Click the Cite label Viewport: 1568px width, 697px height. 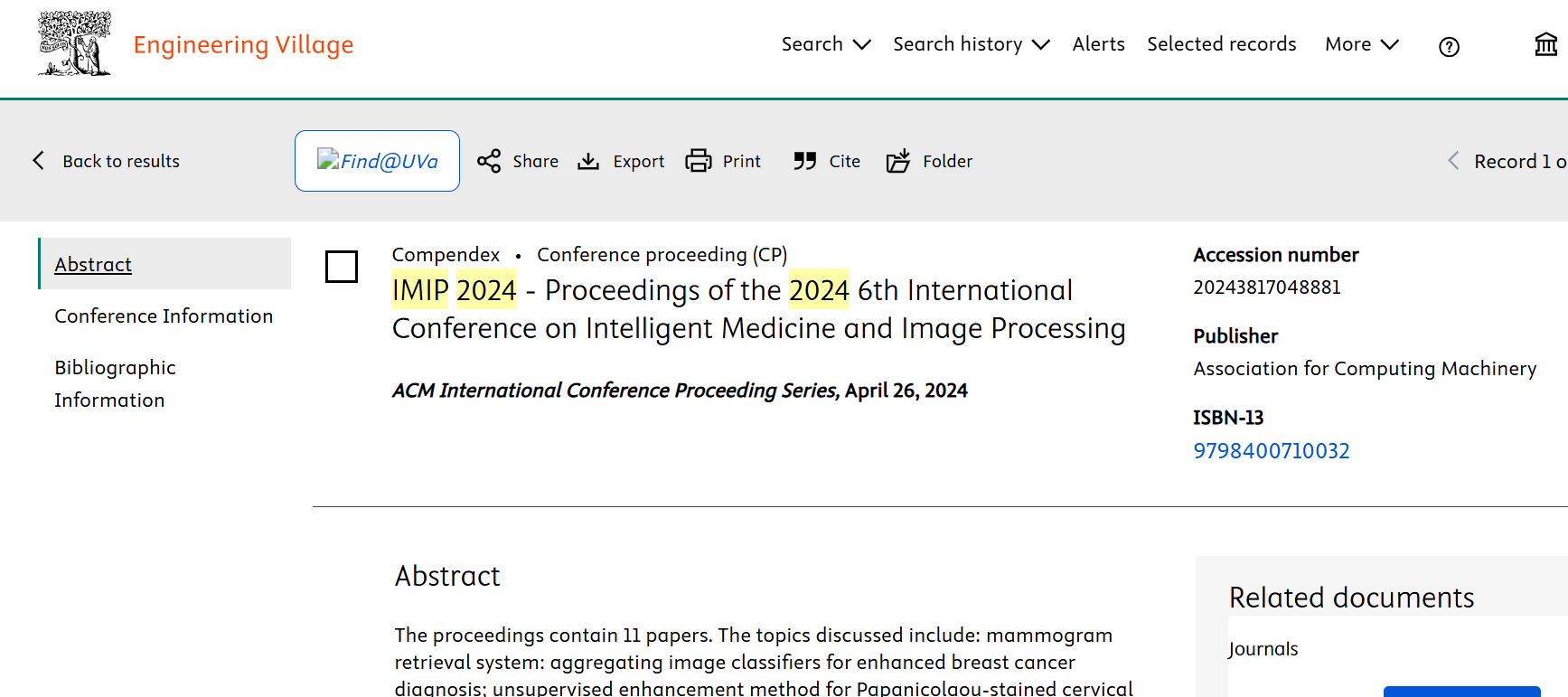point(845,161)
